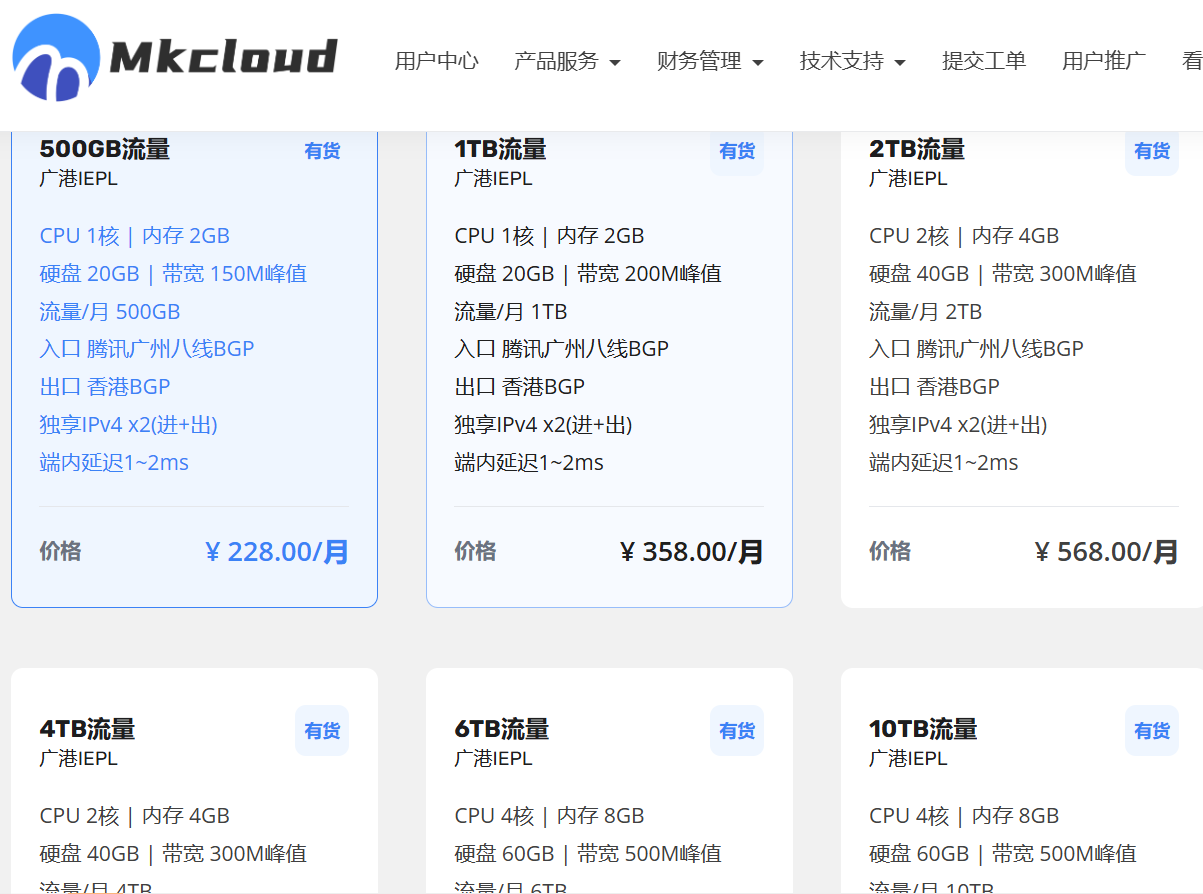1203x894 pixels.
Task: Expand the 技术支持 dropdown menu
Action: (852, 61)
